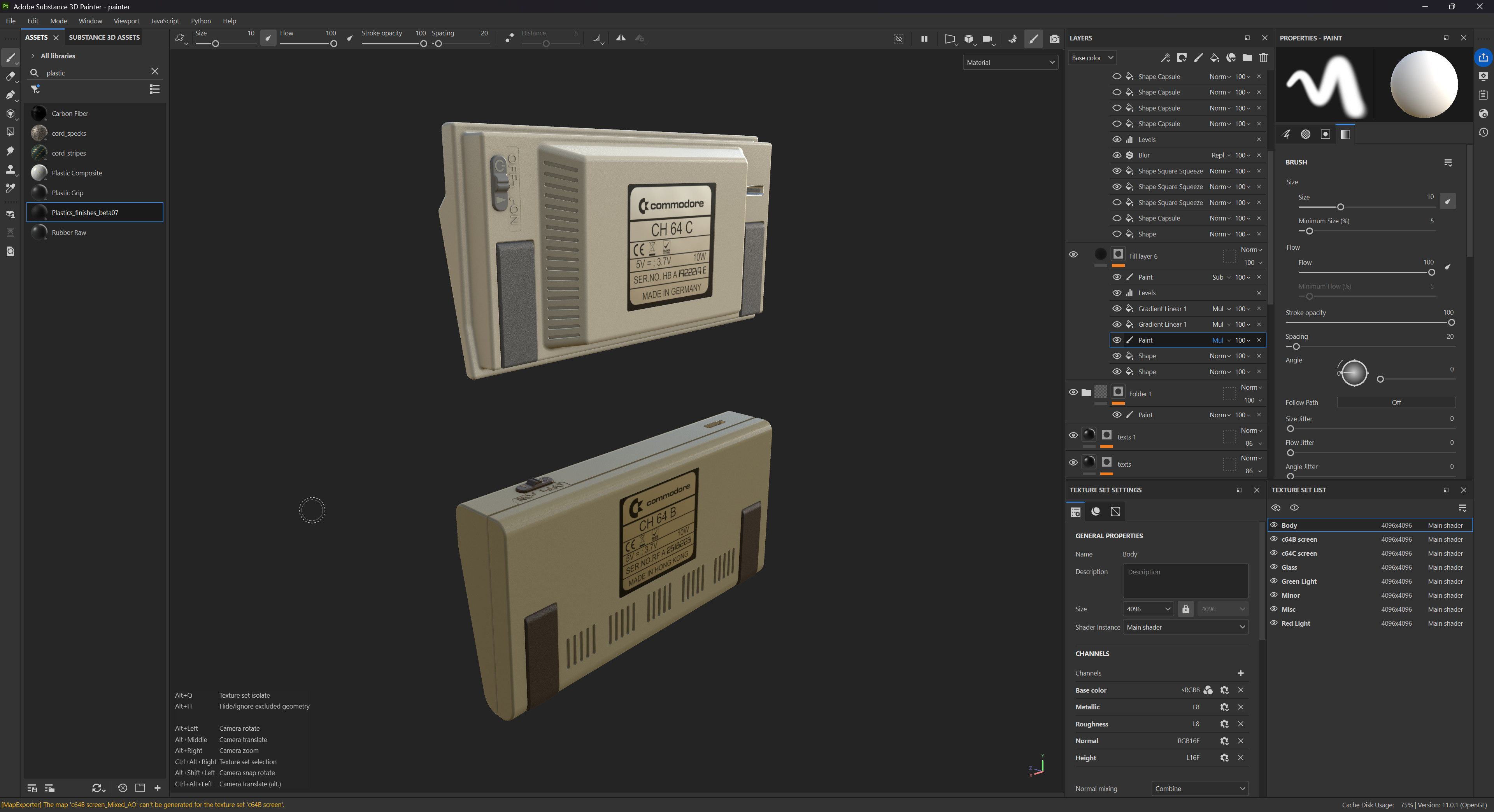
Task: Toggle symmetry in the top toolbar
Action: (621, 38)
